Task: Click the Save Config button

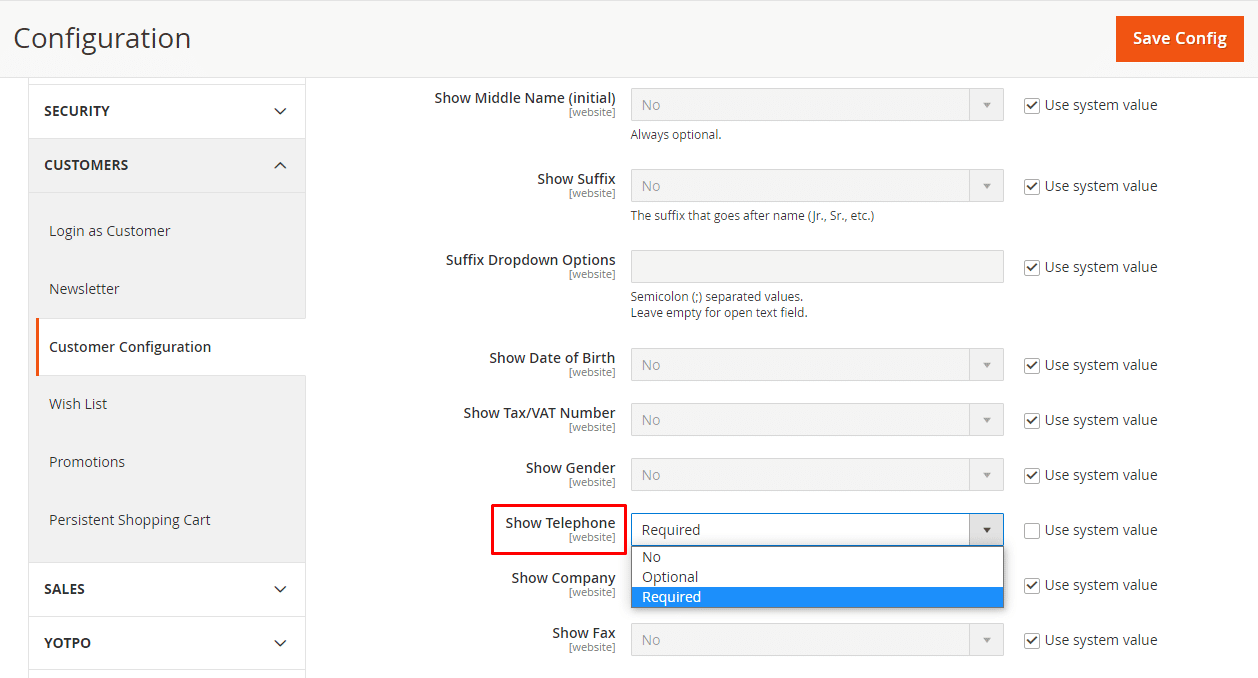Action: click(x=1179, y=39)
